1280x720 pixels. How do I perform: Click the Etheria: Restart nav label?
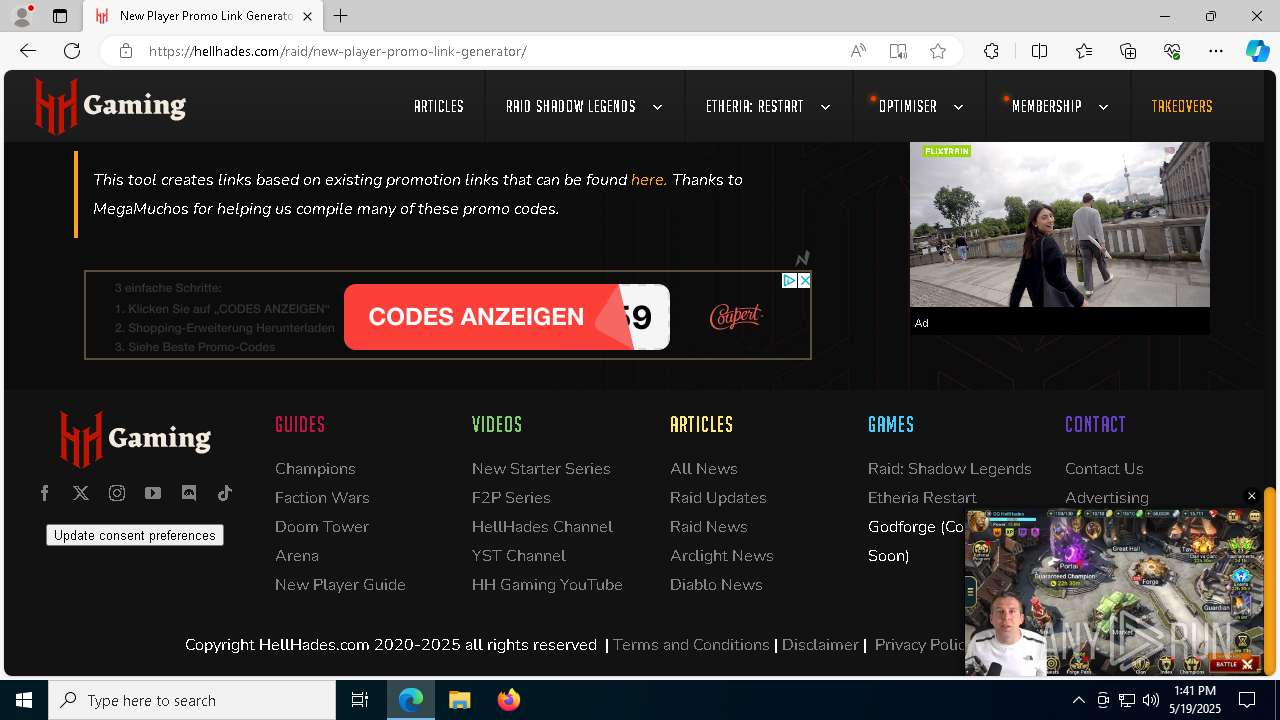click(755, 106)
